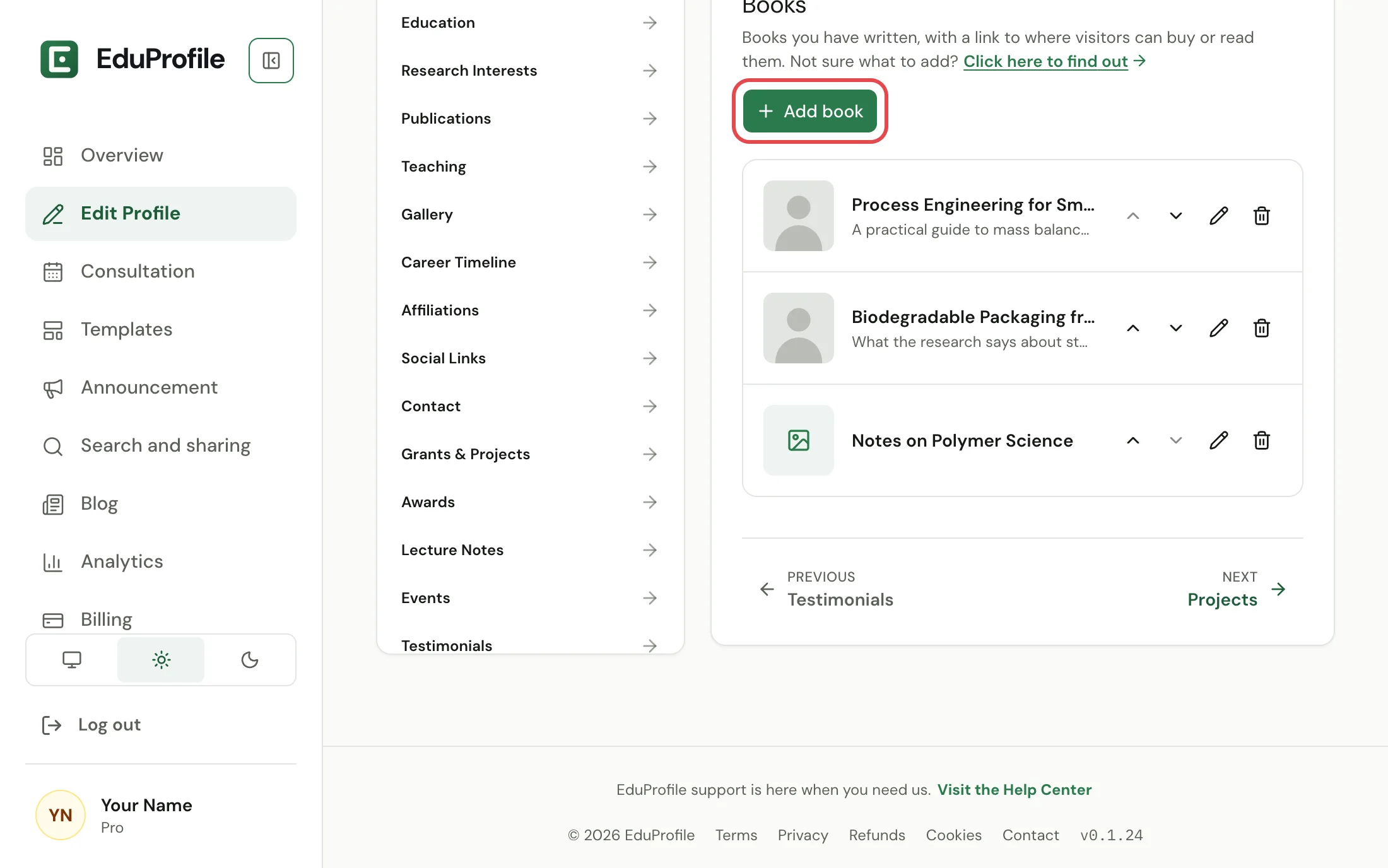Screen dimensions: 1388x868
Task: Open the Career Timeline section
Action: coord(529,262)
